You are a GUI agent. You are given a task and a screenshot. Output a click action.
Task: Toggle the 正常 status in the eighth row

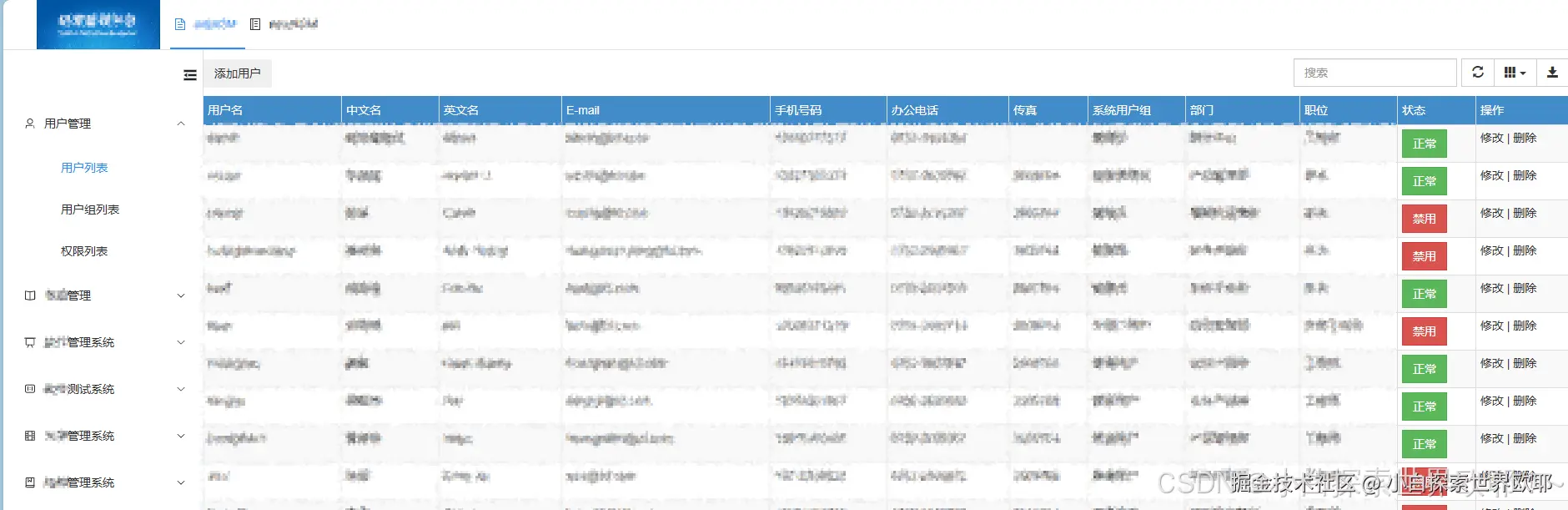click(1425, 406)
